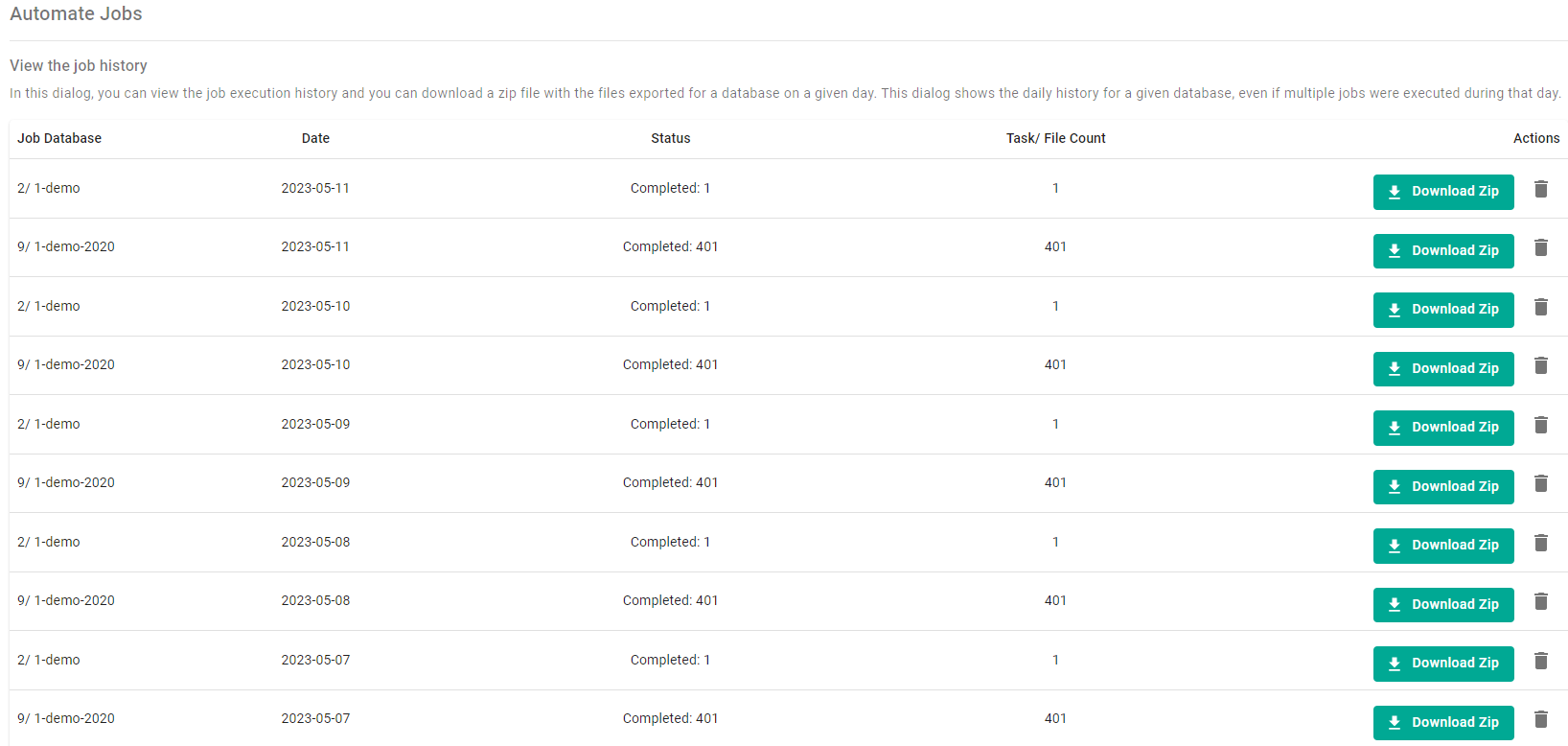The width and height of the screenshot is (1568, 746).
Task: Download Zip for 1-demo-2020 on 2023-05-11
Action: tap(1442, 251)
